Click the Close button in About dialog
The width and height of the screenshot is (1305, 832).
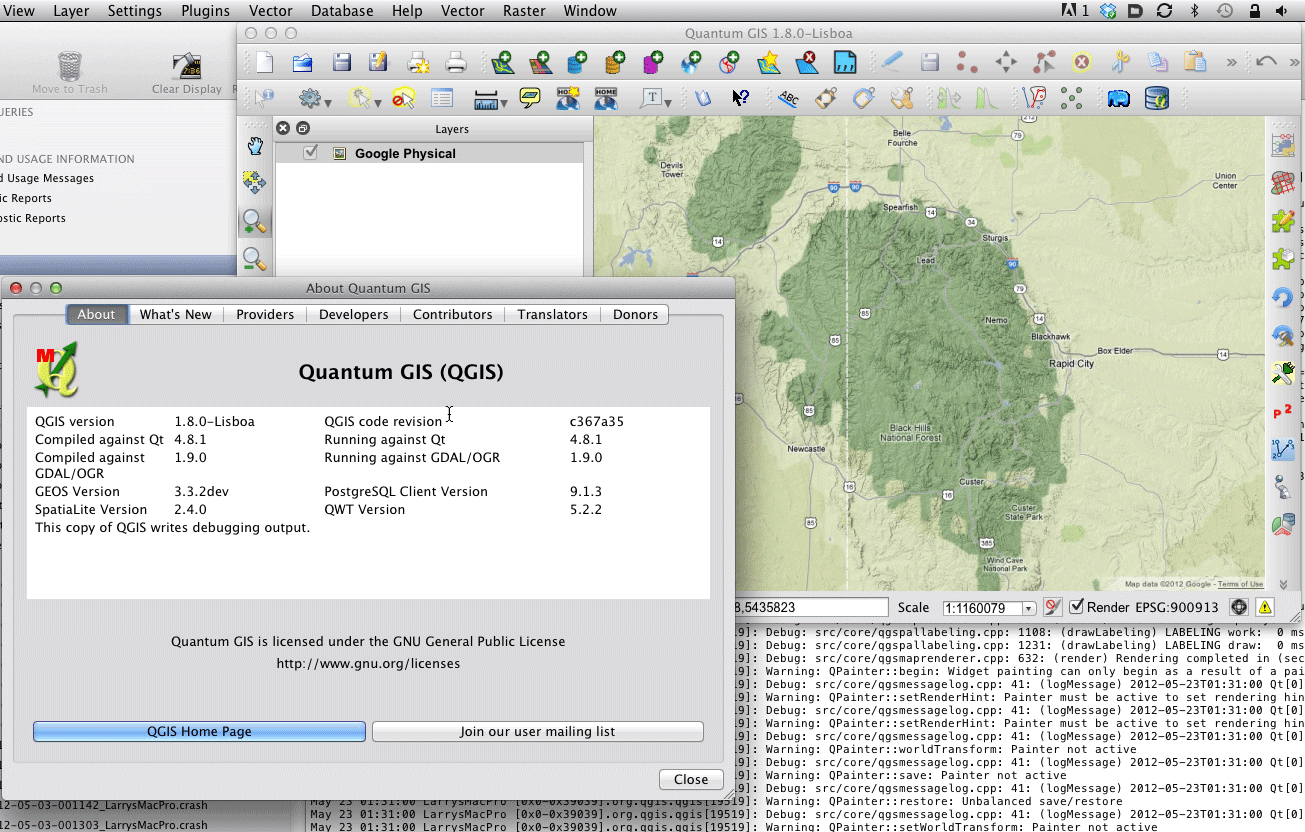point(691,779)
